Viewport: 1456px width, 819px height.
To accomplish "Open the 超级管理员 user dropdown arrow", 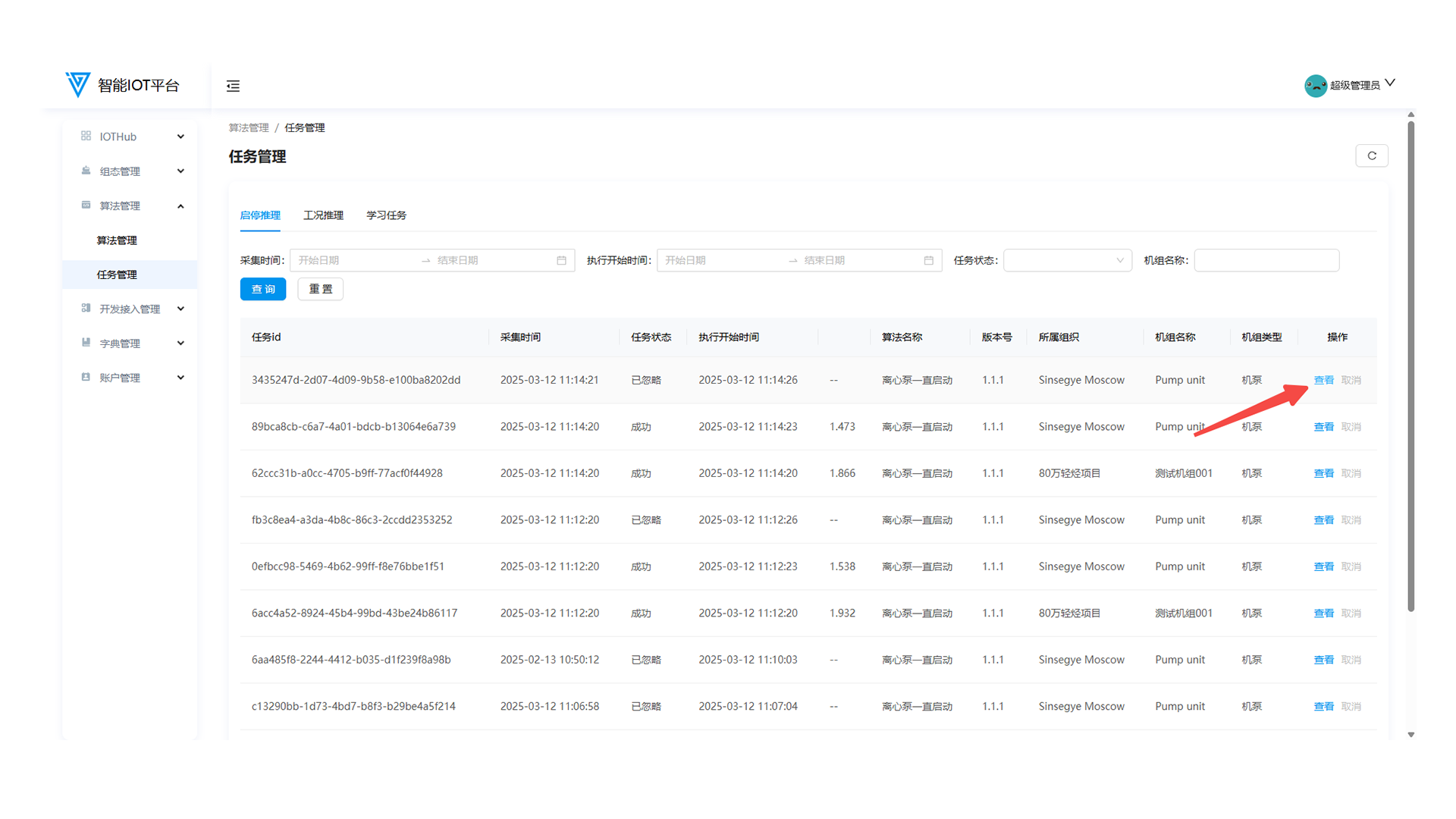I will [1390, 83].
